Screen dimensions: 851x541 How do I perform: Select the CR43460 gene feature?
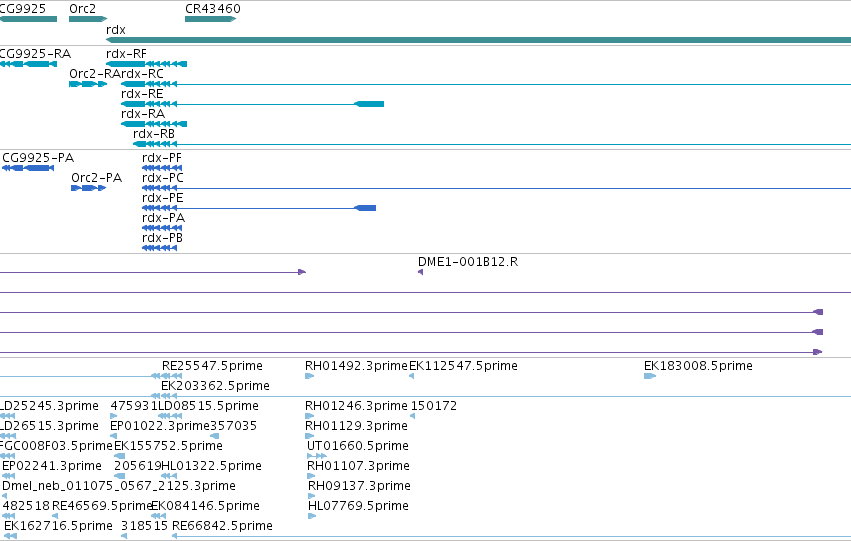tap(211, 19)
